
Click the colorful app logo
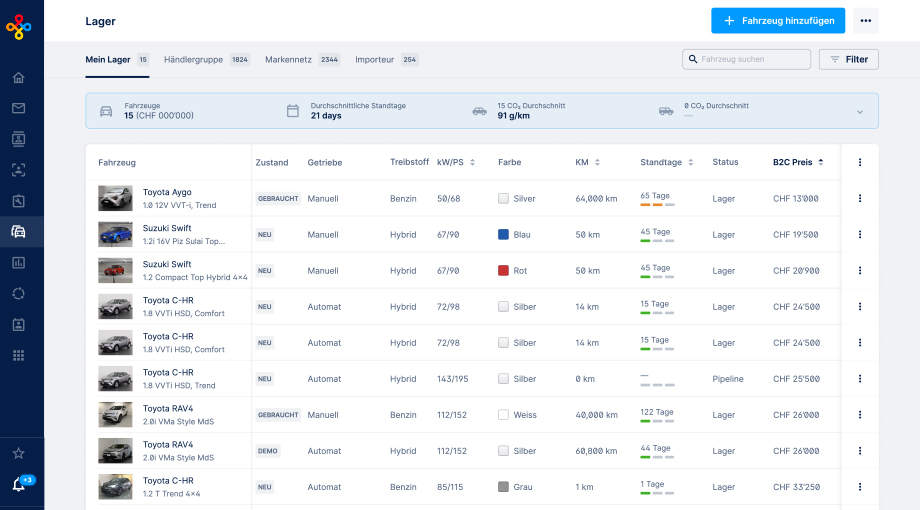pyautogui.click(x=19, y=27)
